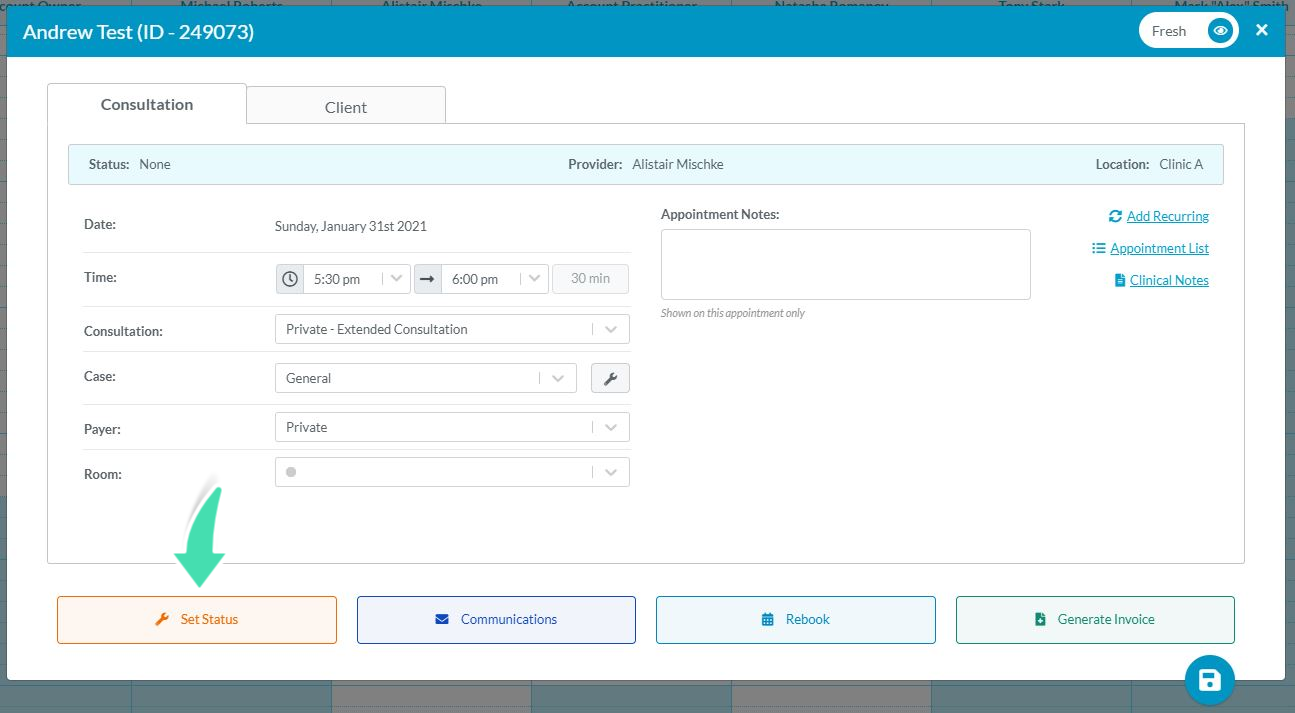1295x713 pixels.
Task: Close the Andrew Test appointment dialog
Action: [x=1262, y=30]
